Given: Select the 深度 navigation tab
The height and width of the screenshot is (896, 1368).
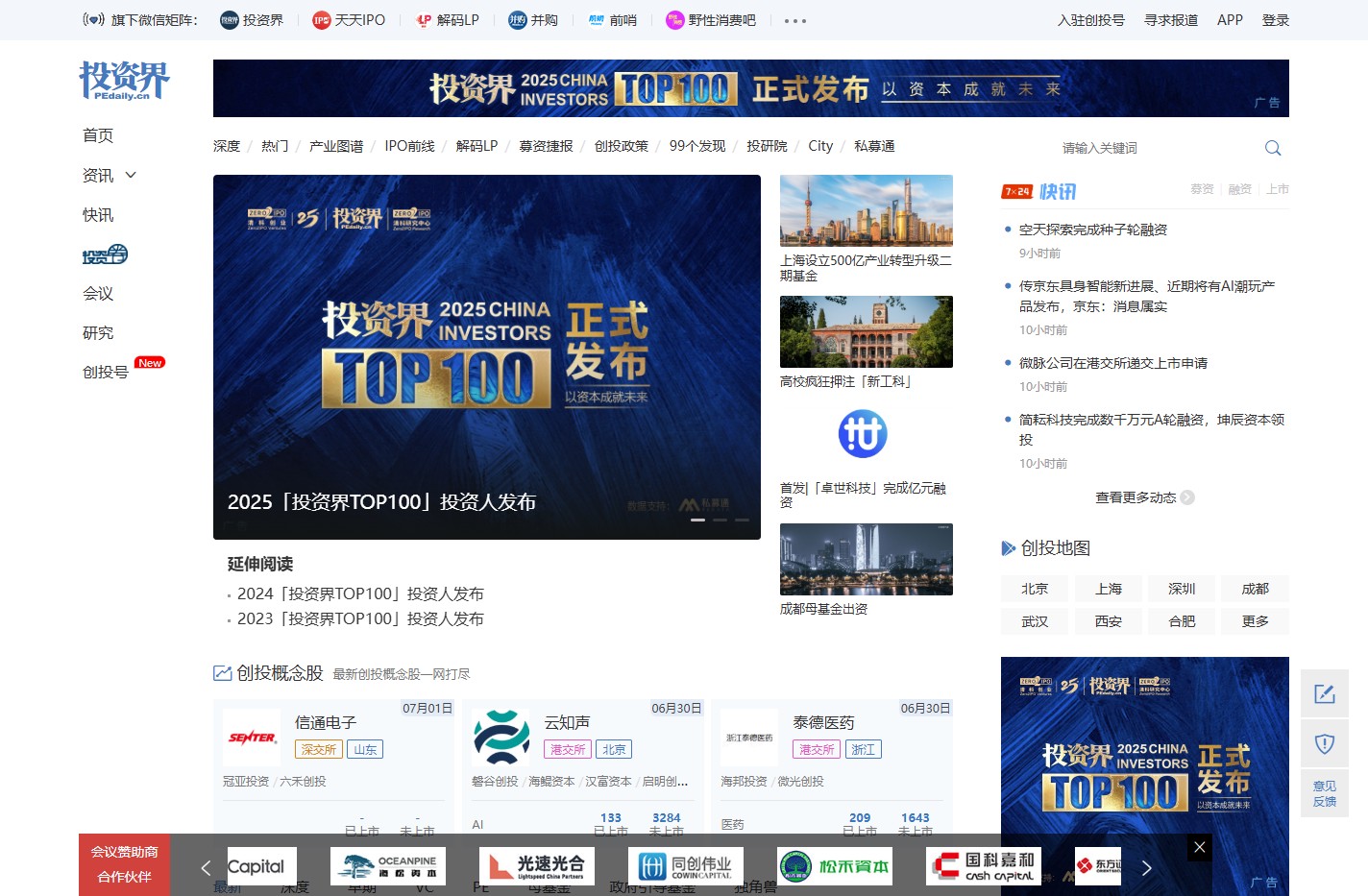Looking at the screenshot, I should tap(227, 146).
